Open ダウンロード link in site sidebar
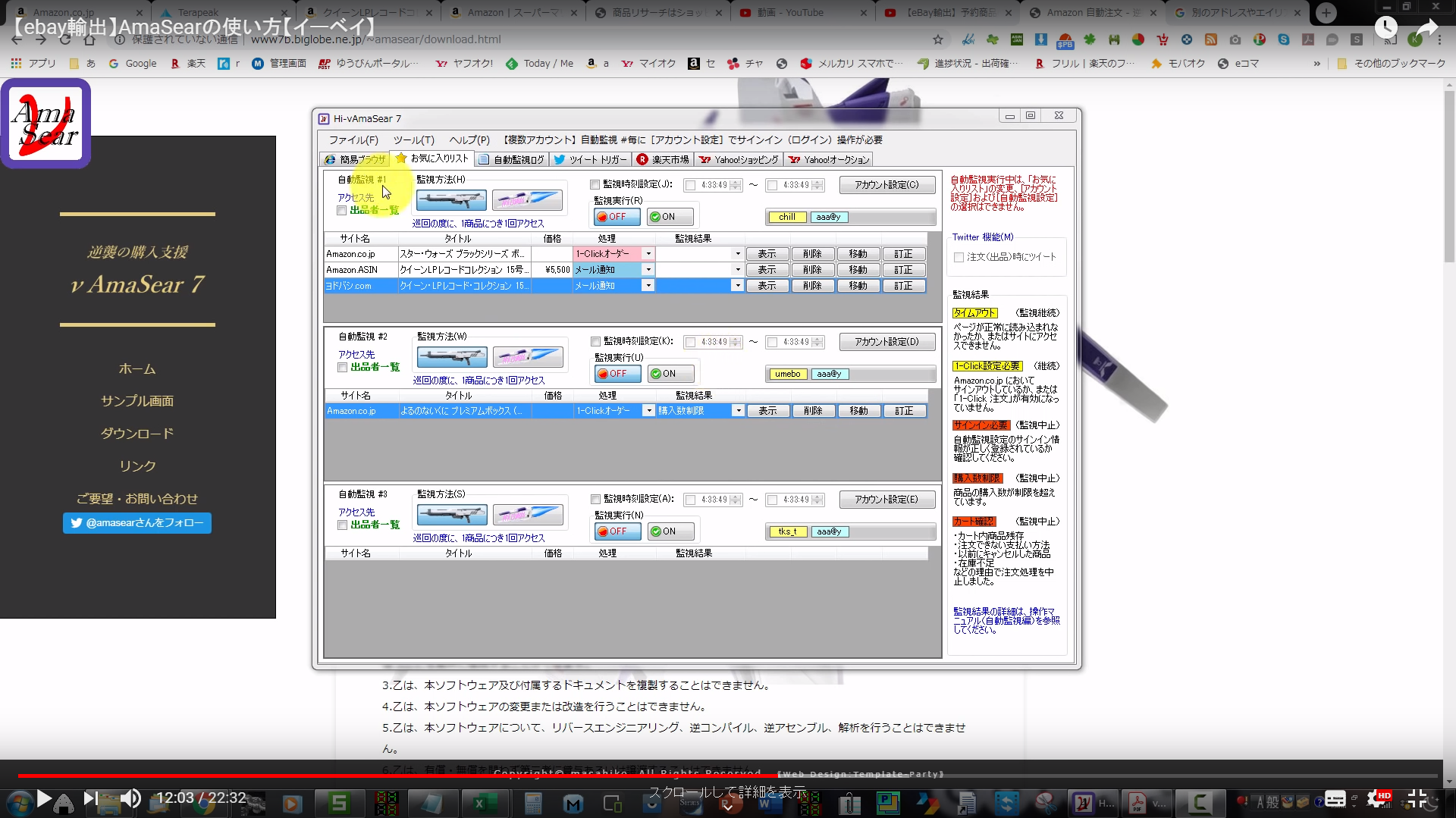This screenshot has width=1456, height=818. pyautogui.click(x=137, y=434)
